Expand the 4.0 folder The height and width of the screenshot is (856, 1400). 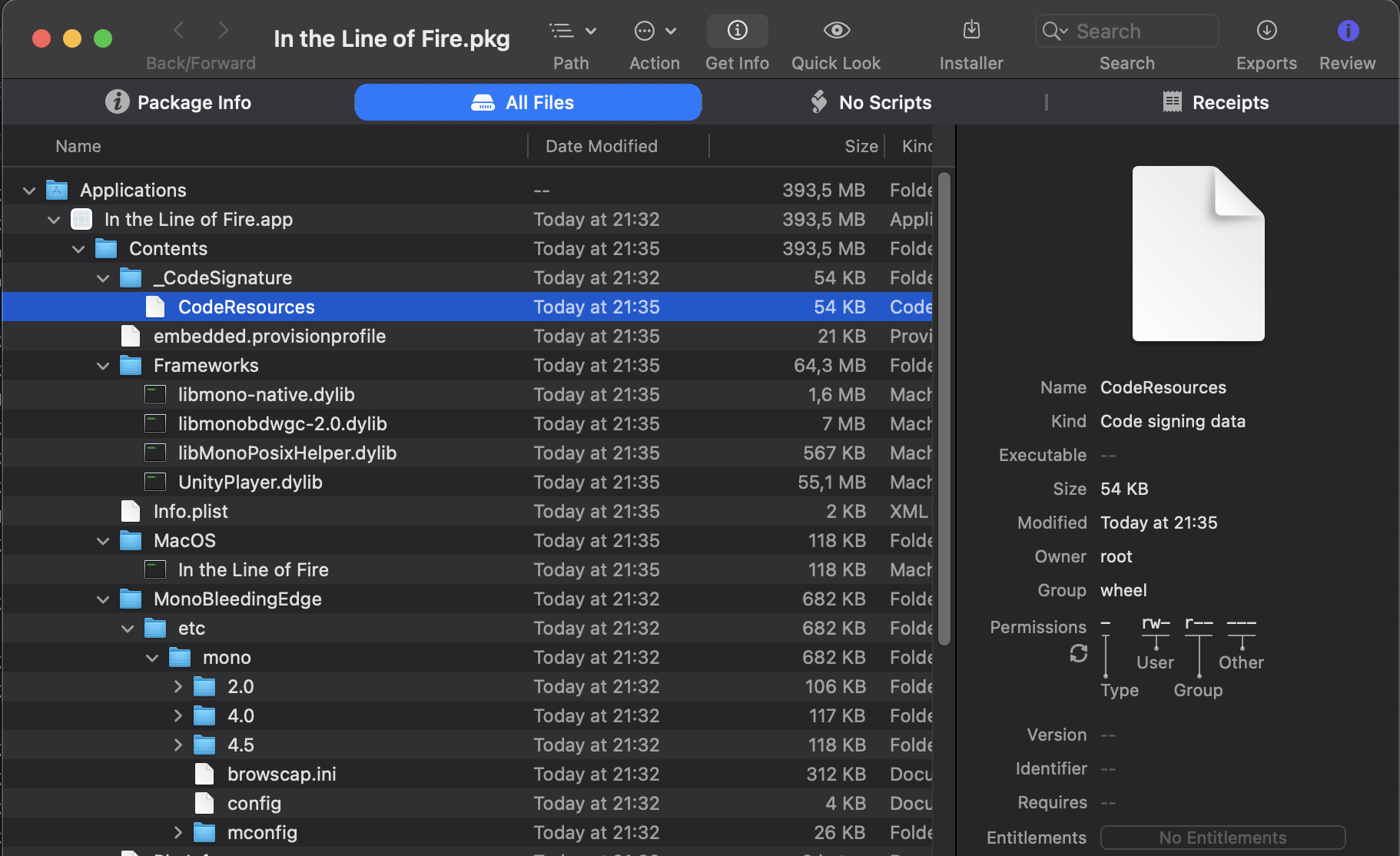click(x=177, y=716)
